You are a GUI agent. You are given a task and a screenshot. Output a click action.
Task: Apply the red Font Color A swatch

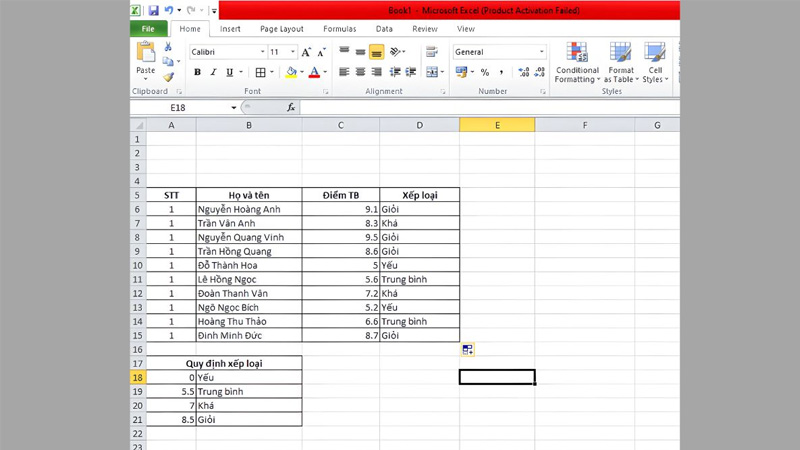[x=314, y=72]
